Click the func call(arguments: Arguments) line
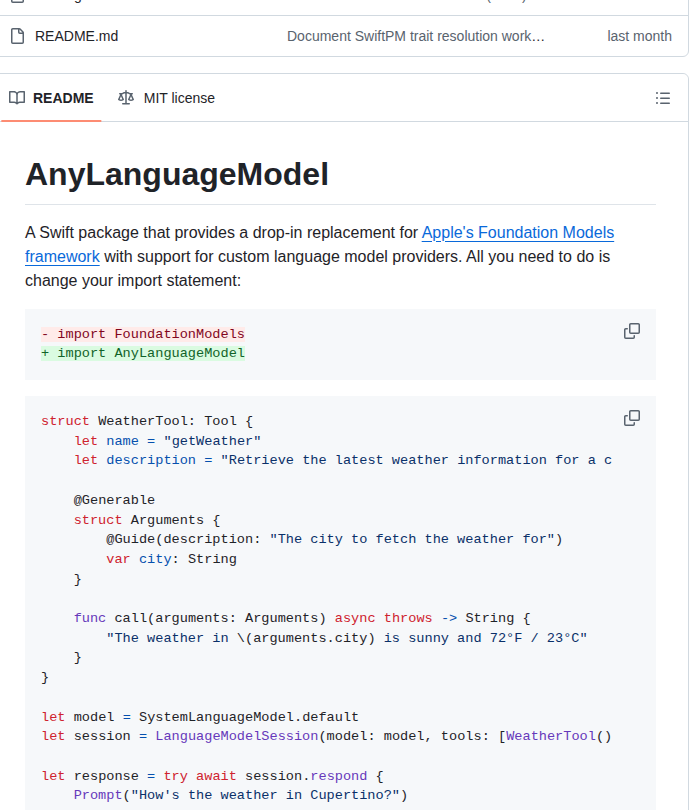 (302, 618)
